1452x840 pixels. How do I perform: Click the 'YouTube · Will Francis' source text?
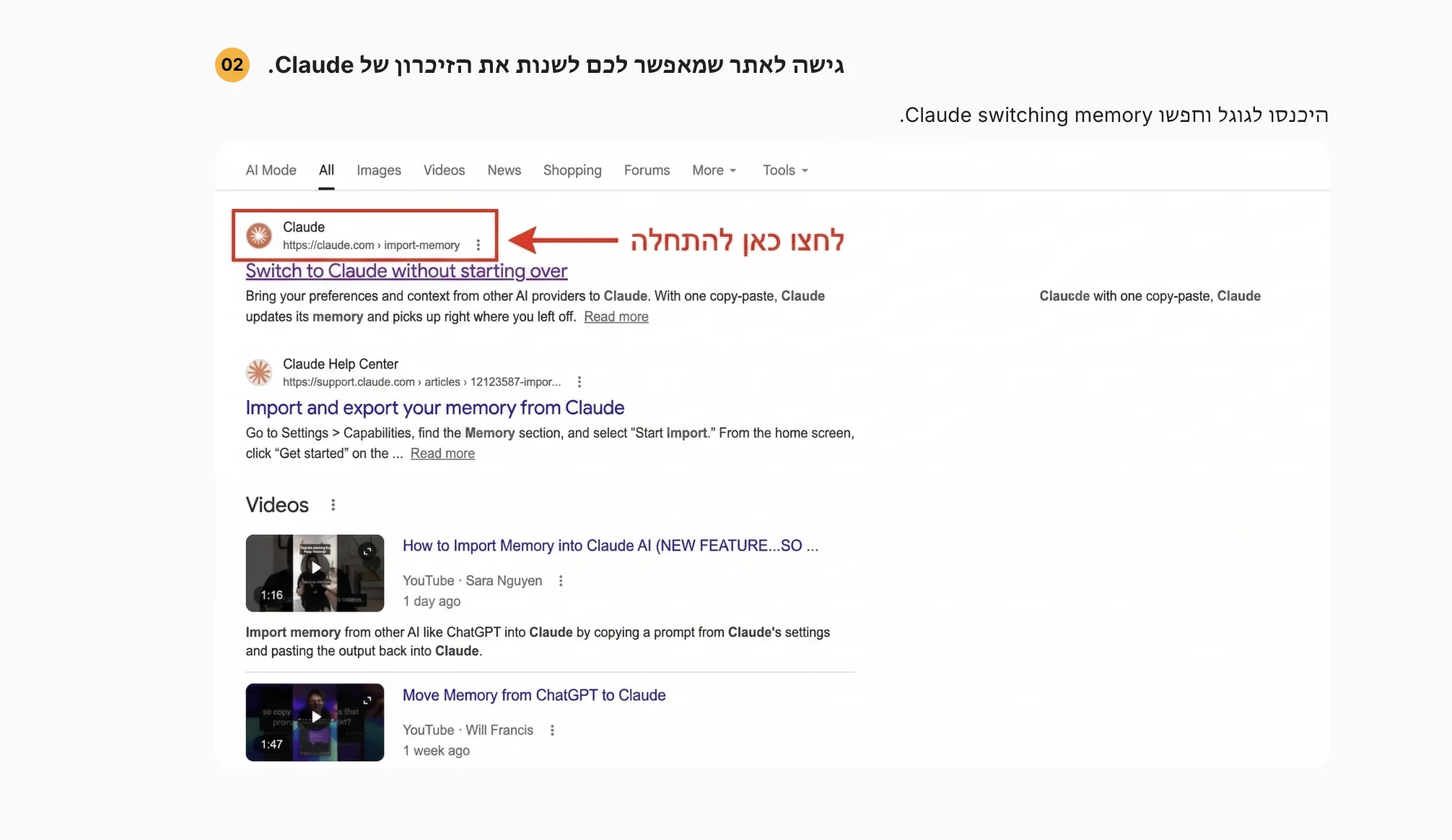coord(468,730)
